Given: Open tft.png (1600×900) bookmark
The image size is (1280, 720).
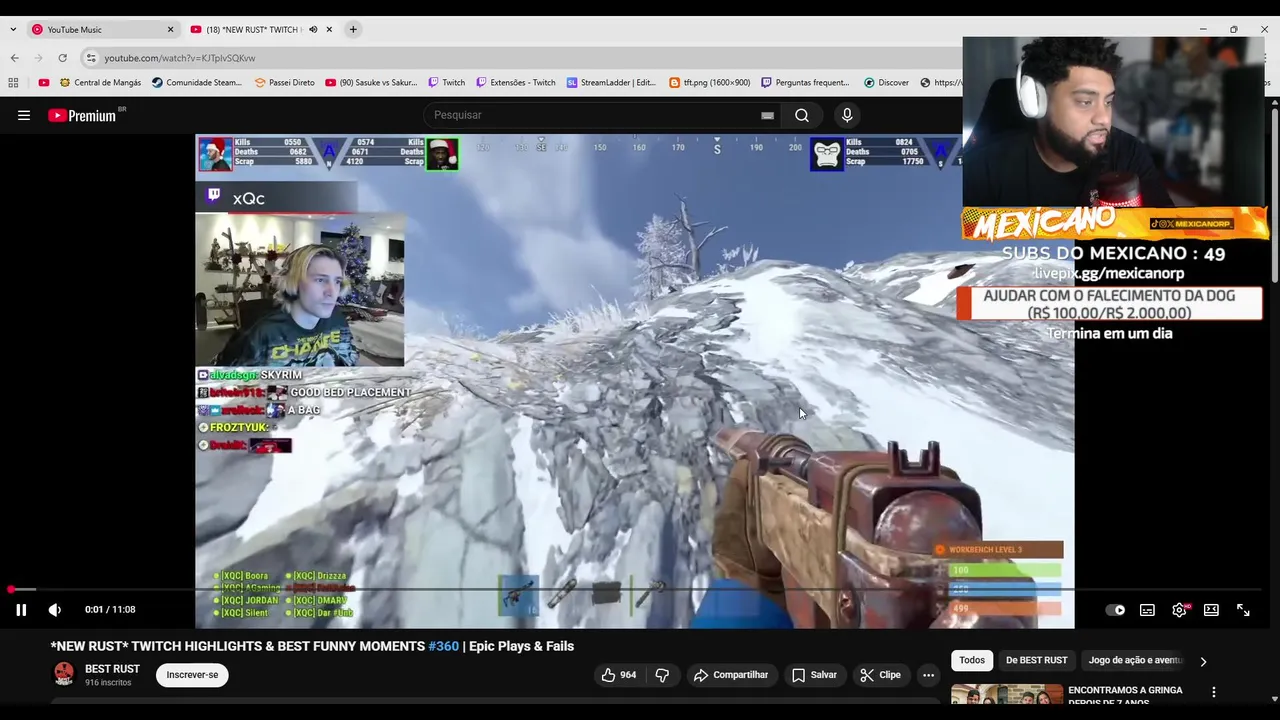Looking at the screenshot, I should click(709, 83).
